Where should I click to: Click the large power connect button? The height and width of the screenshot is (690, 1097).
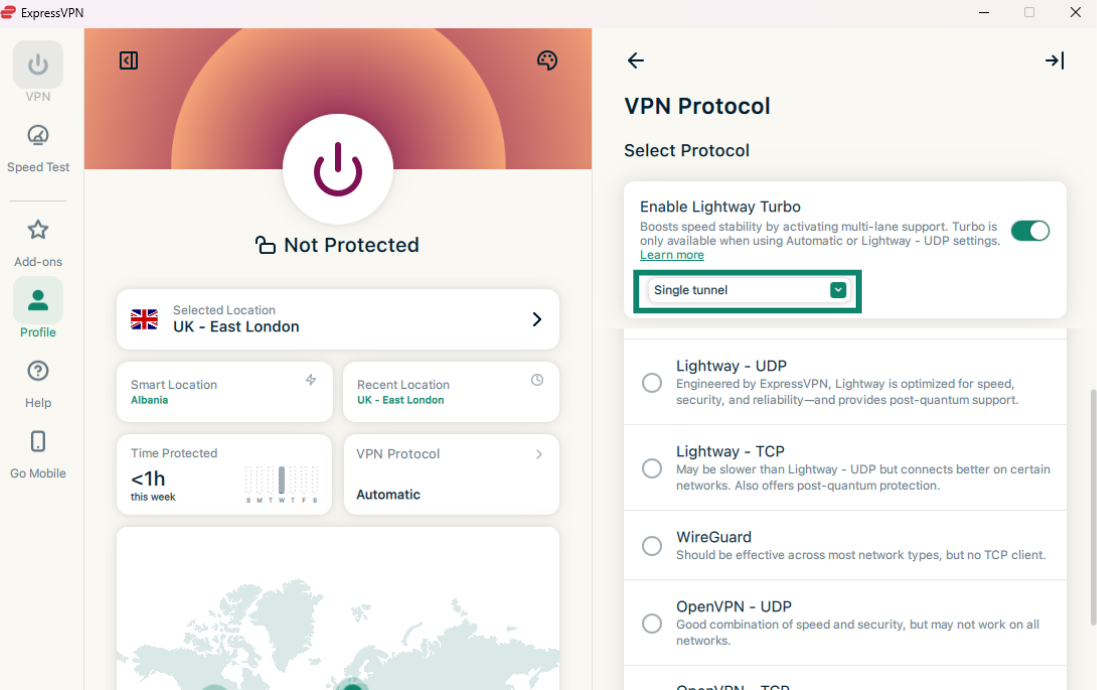pos(338,168)
